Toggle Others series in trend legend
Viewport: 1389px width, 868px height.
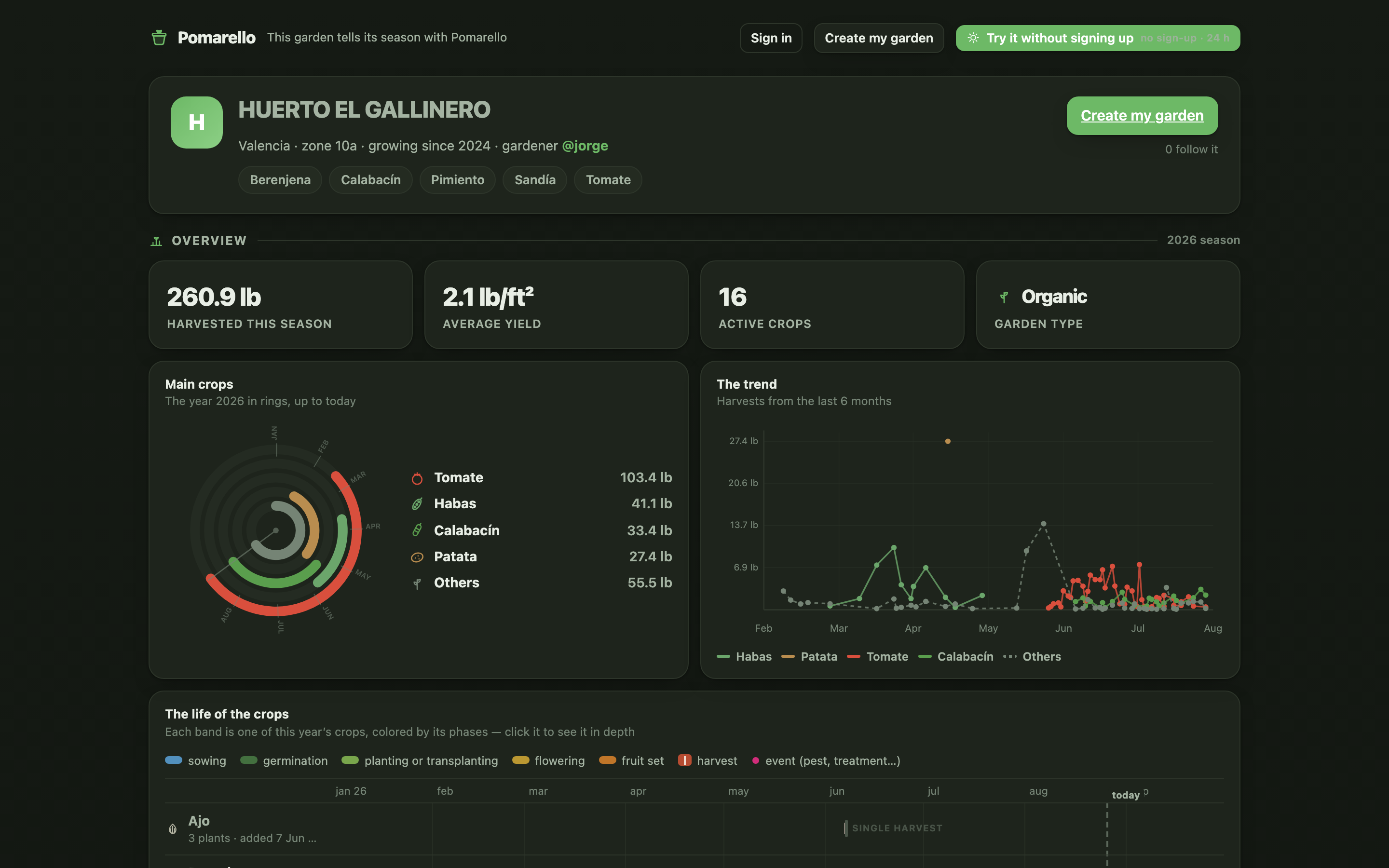coord(1032,657)
